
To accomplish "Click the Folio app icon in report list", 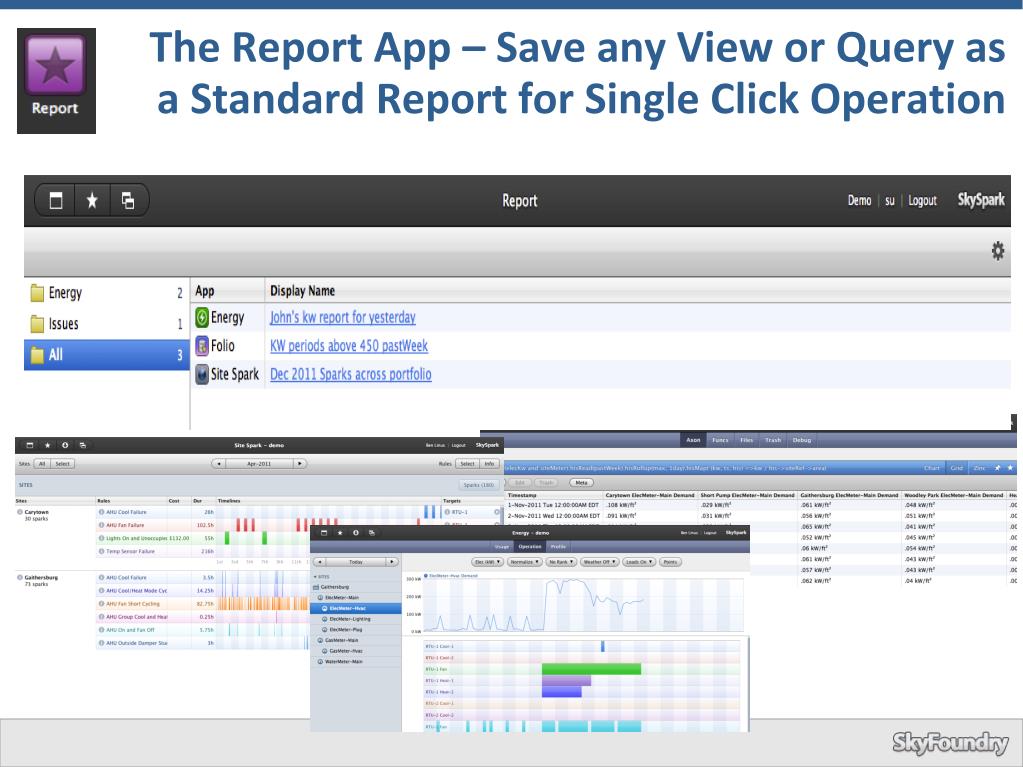I will tap(202, 346).
